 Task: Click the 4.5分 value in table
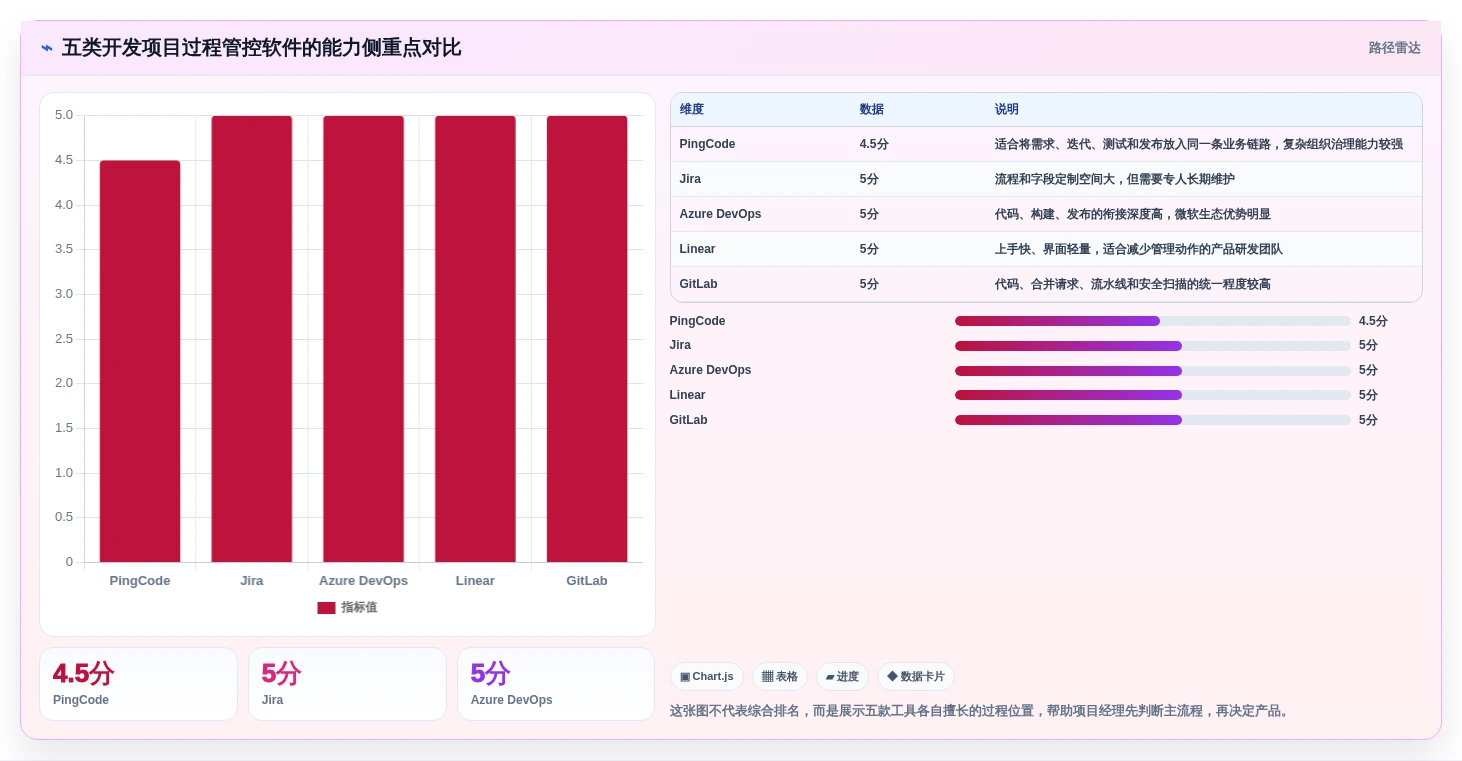874,144
